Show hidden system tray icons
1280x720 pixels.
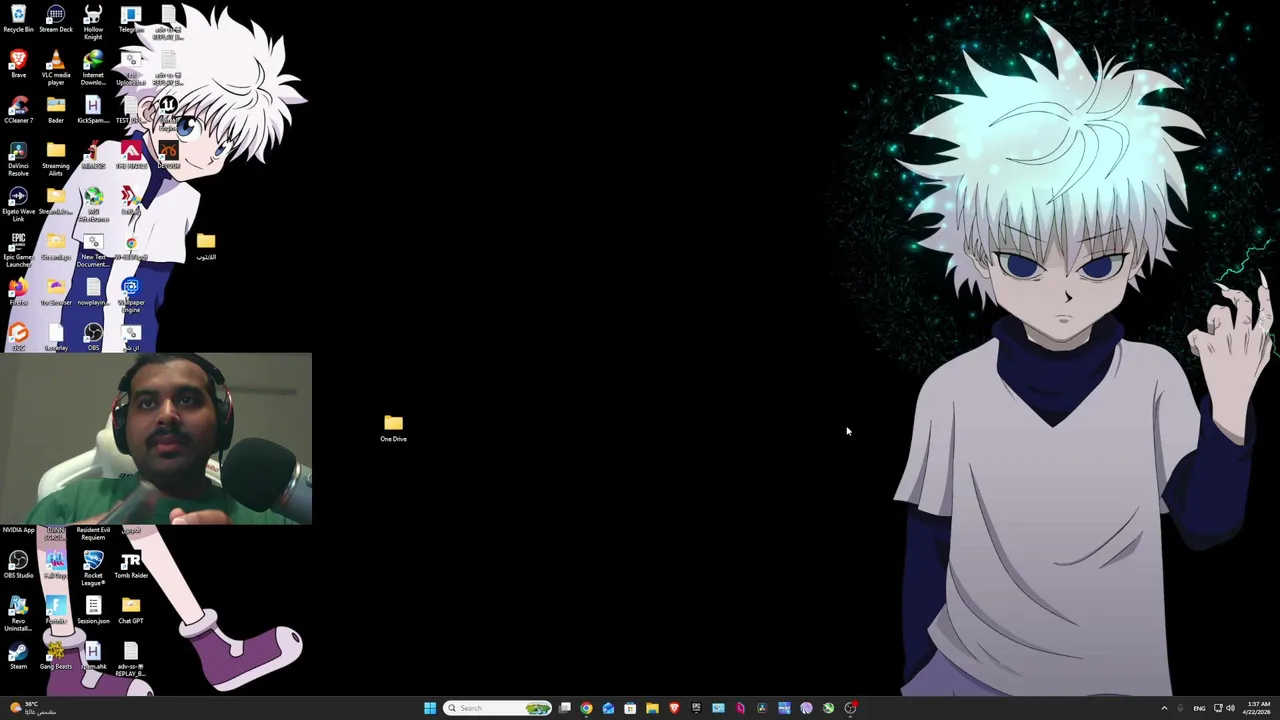point(1164,708)
